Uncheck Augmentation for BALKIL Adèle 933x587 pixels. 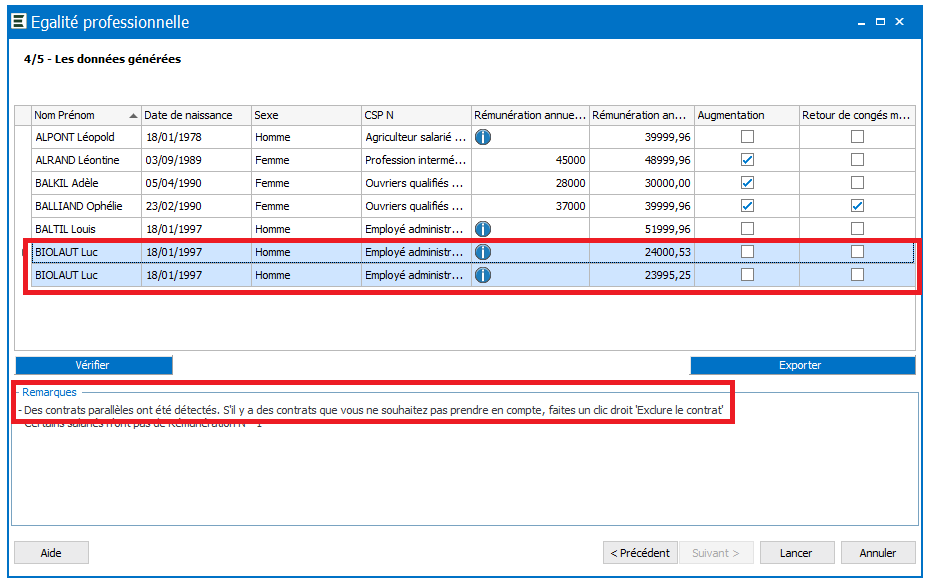coord(747,183)
